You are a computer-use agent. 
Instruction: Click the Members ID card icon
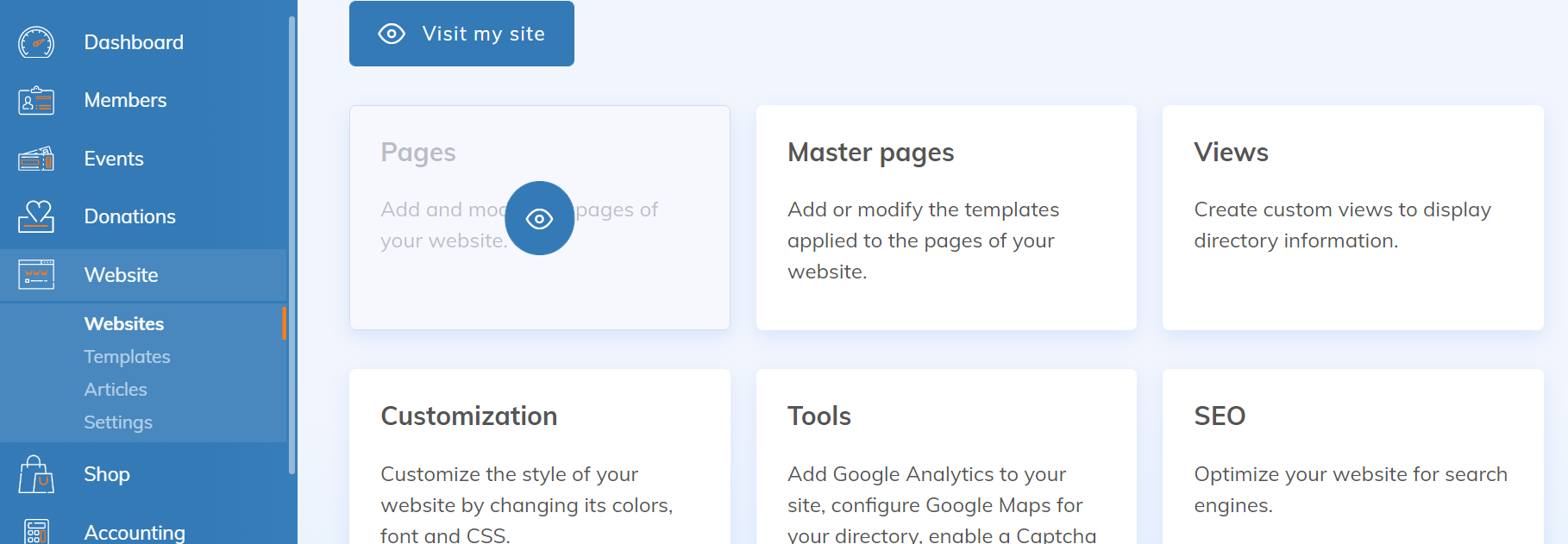[36, 101]
